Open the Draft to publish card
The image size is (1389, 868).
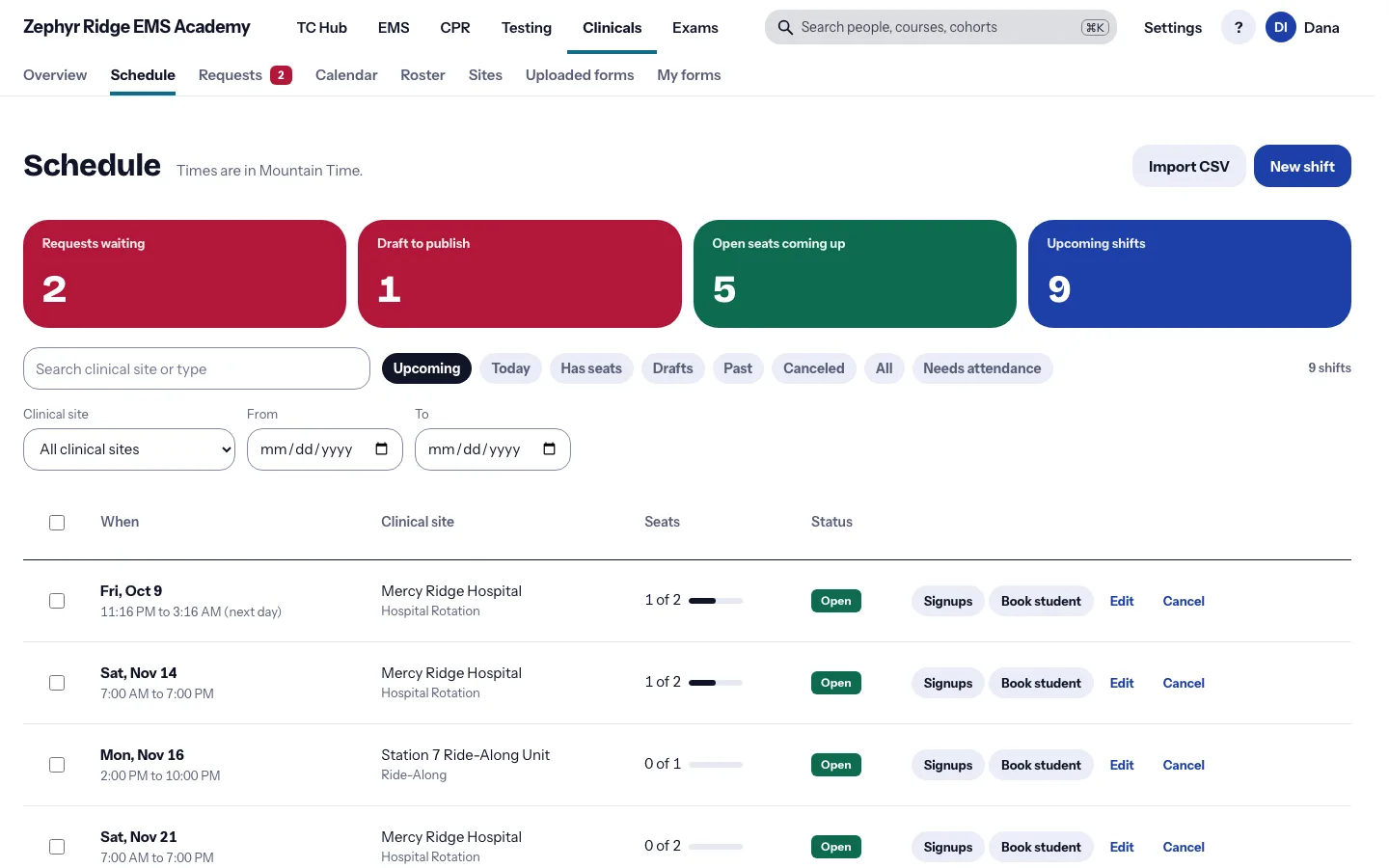pyautogui.click(x=520, y=274)
